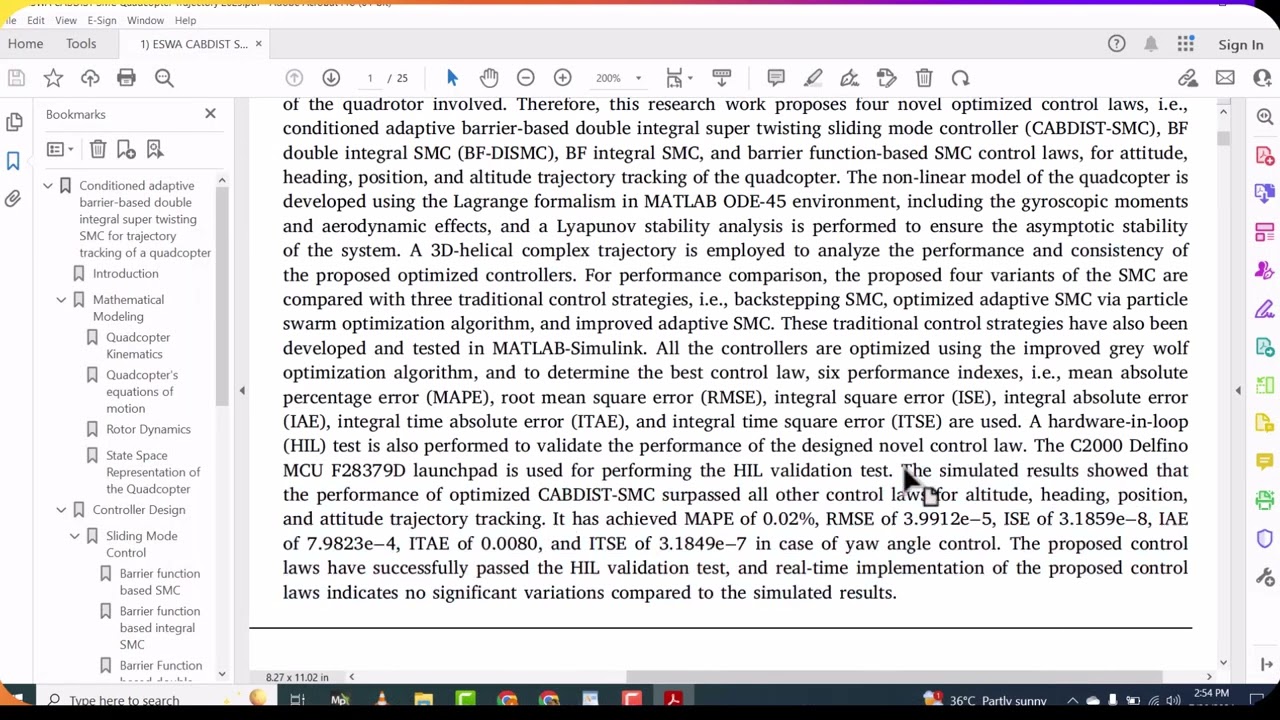
Task: Open the Export PDF tool in right pane
Action: coord(1265,195)
